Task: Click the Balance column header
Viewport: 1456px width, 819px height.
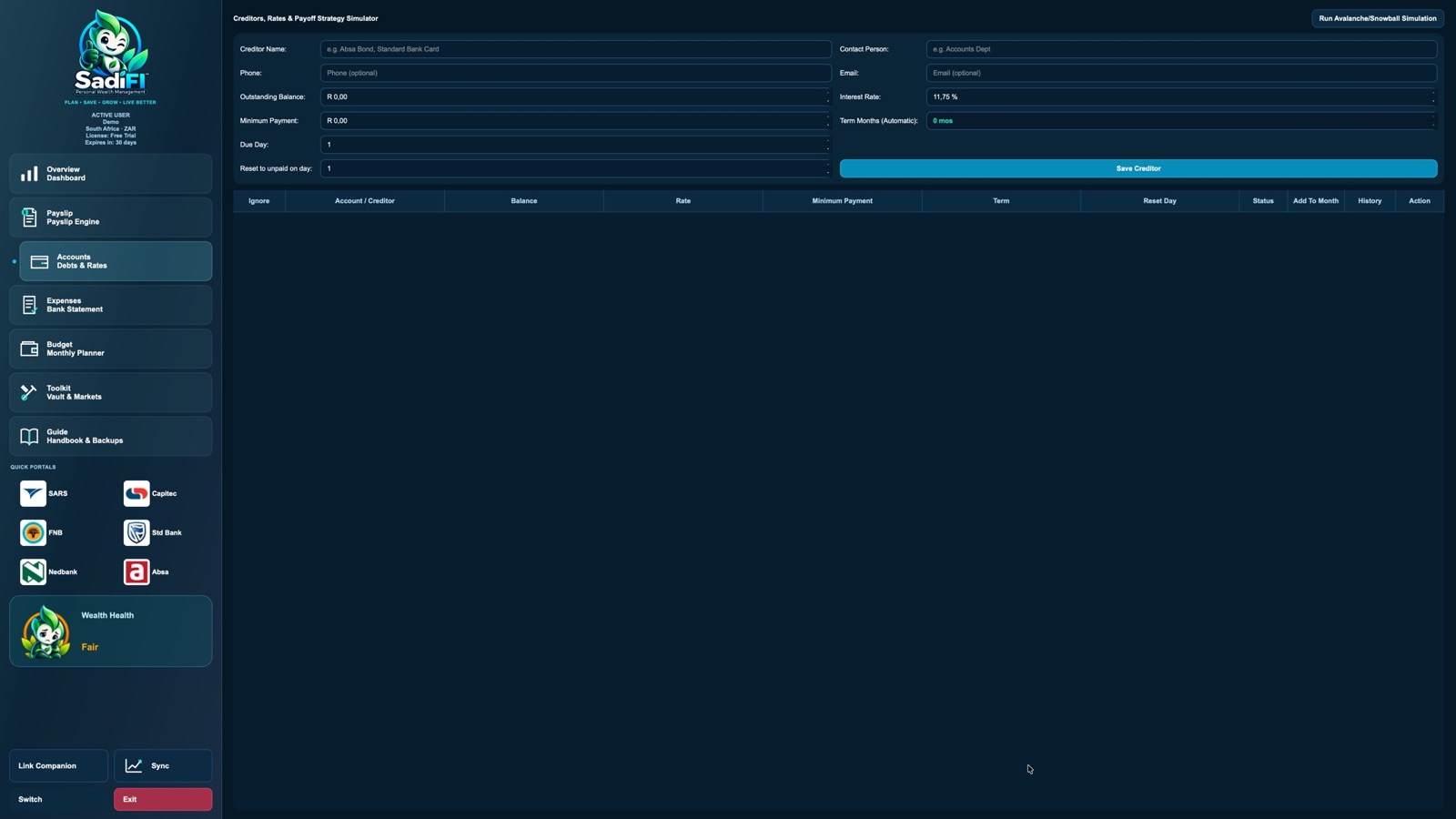Action: pos(524,201)
